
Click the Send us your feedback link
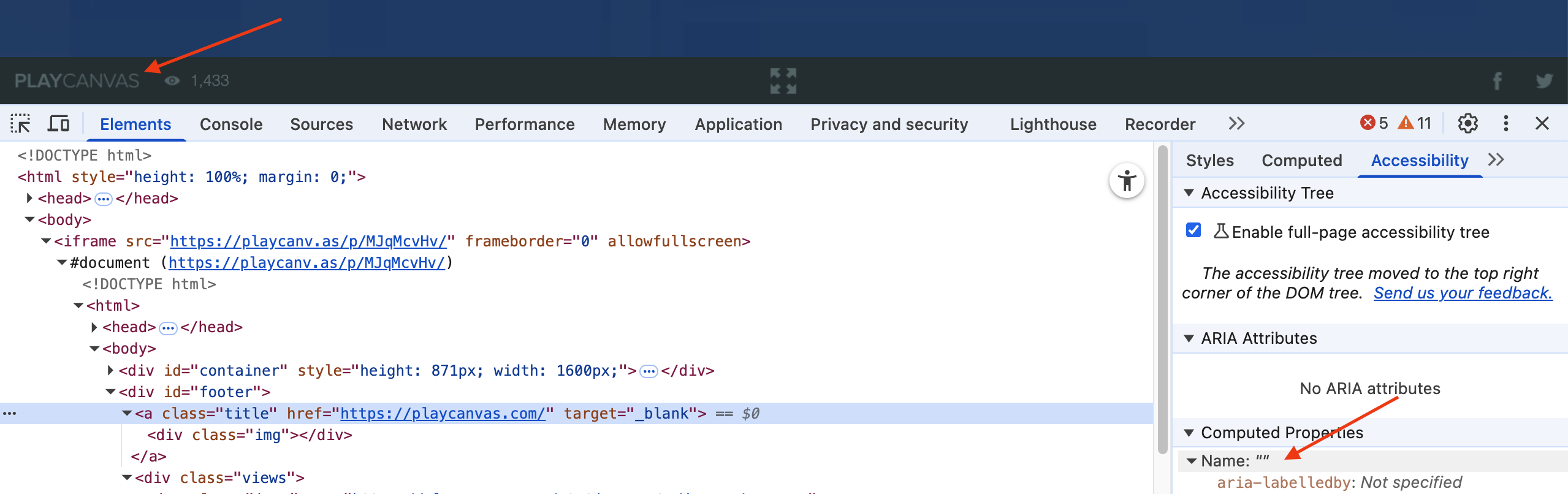pos(1463,293)
